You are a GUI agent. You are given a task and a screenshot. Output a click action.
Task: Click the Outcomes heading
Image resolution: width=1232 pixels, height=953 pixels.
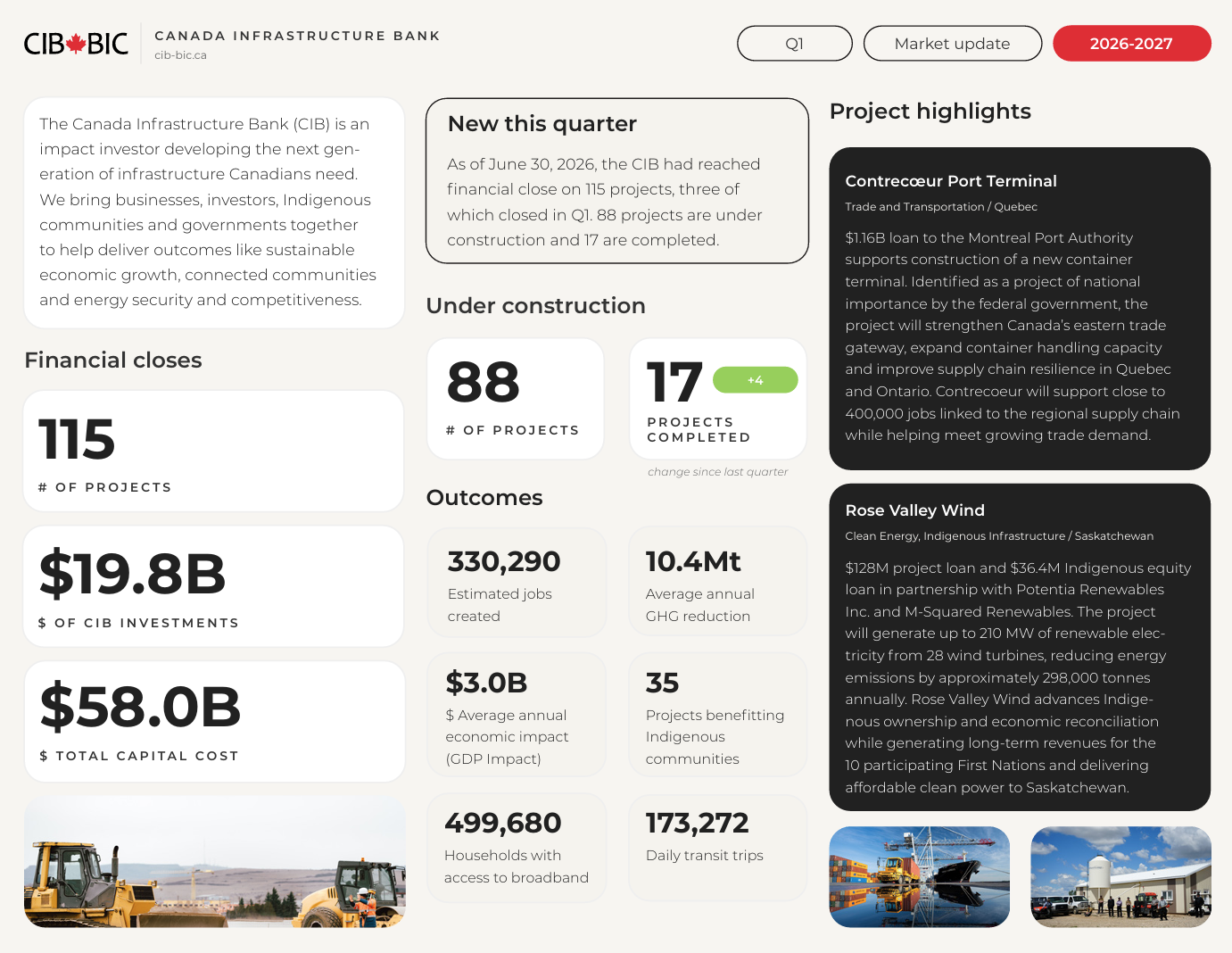coord(484,497)
